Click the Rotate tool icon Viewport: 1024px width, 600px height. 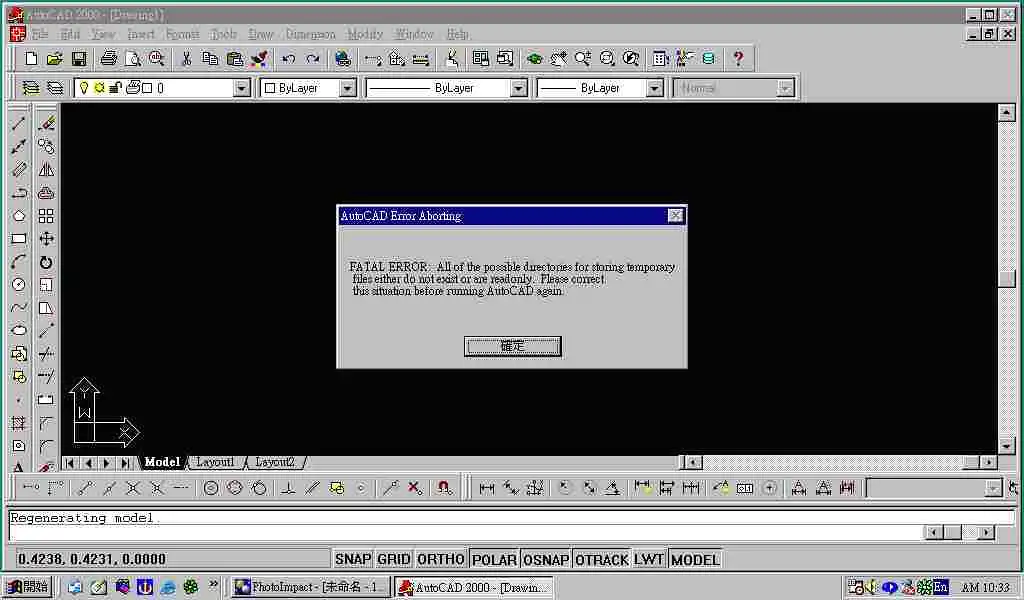tap(46, 262)
